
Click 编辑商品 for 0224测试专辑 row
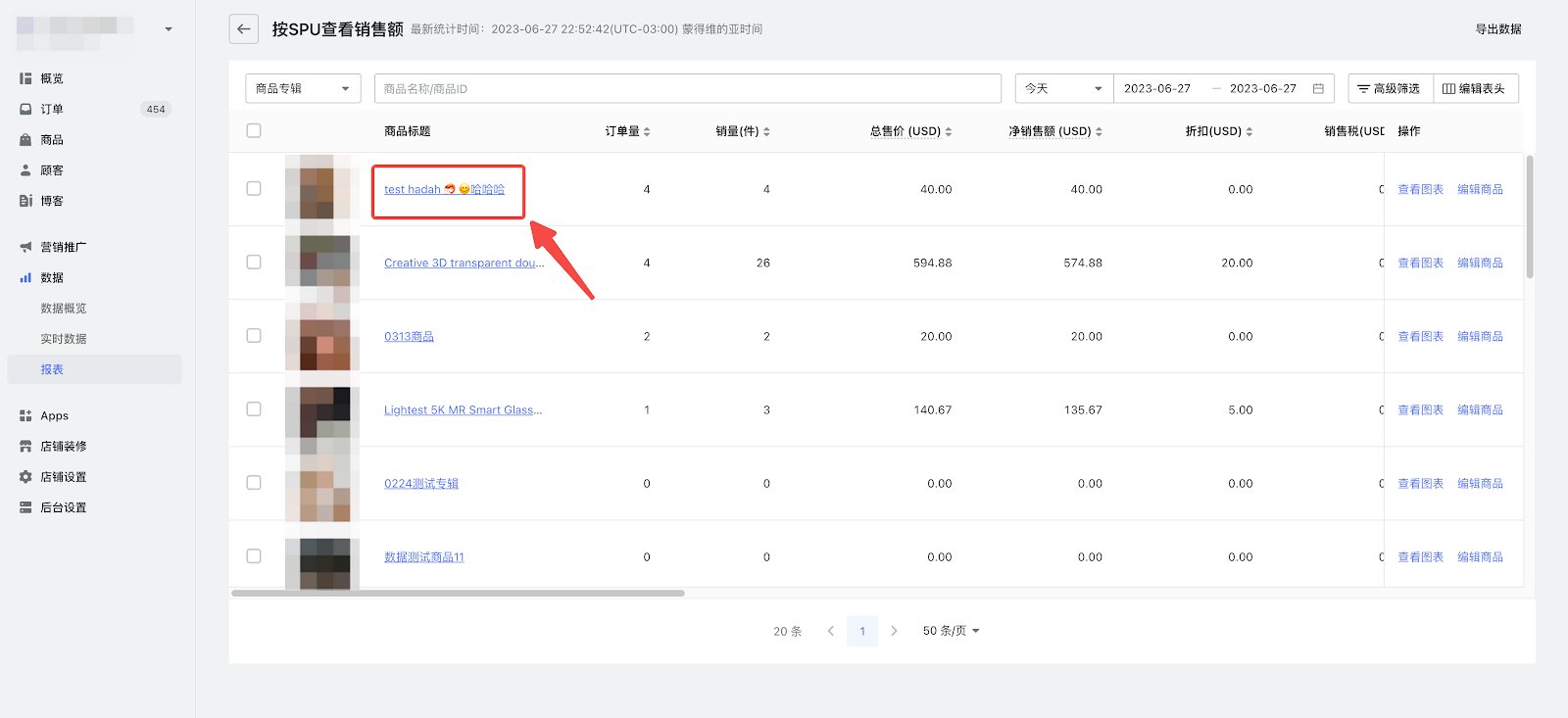[1480, 483]
